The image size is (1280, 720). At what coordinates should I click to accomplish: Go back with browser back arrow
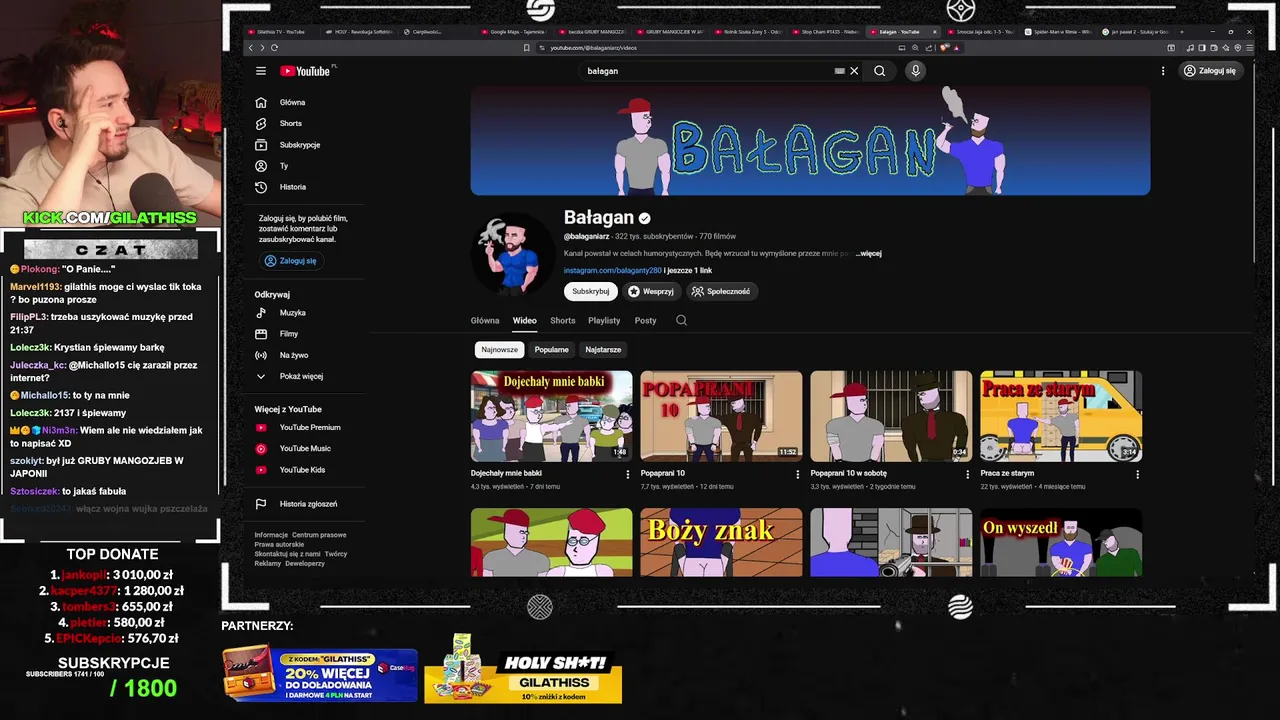(x=251, y=47)
